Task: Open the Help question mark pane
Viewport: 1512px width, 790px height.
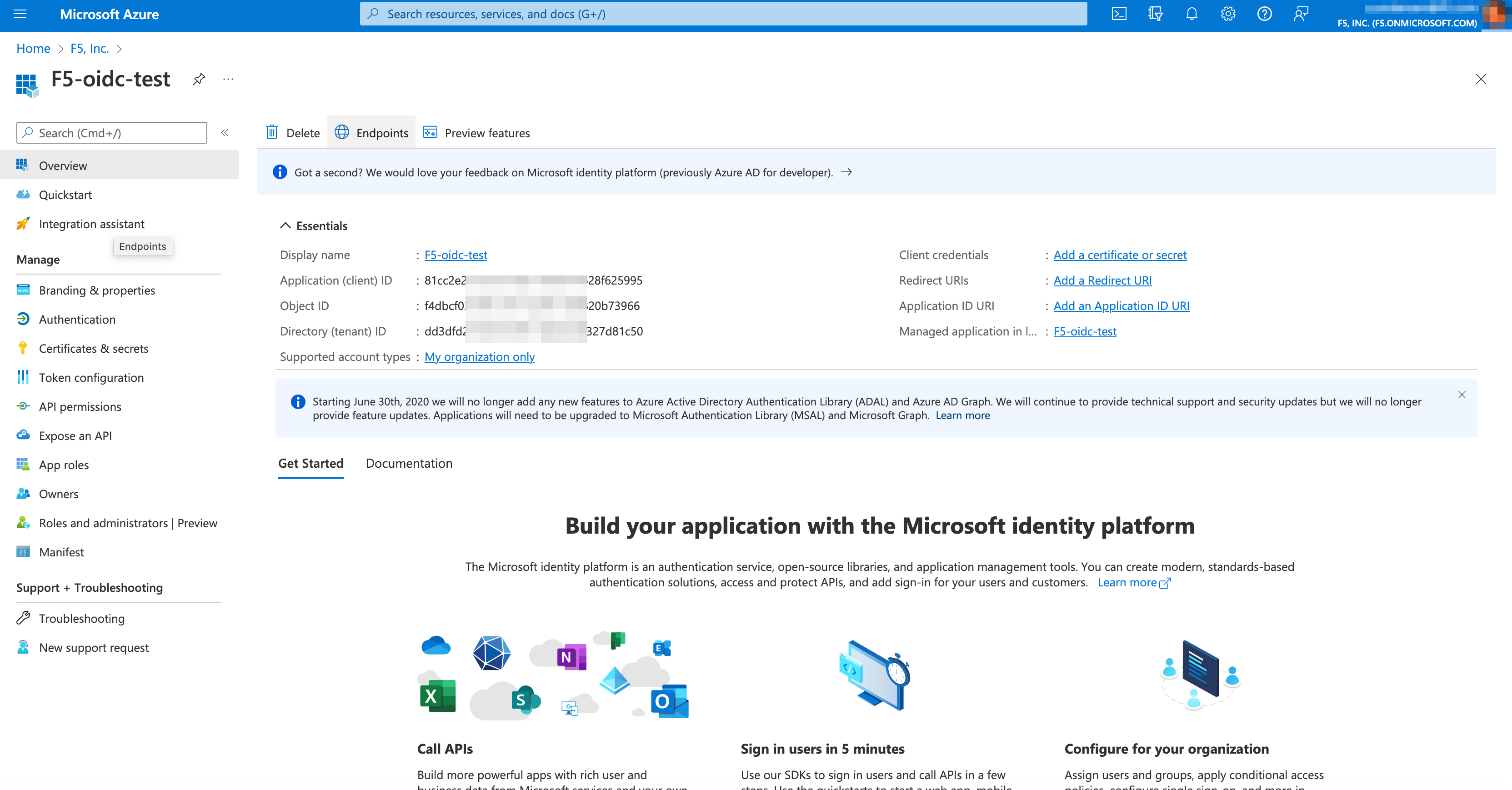Action: coord(1264,14)
